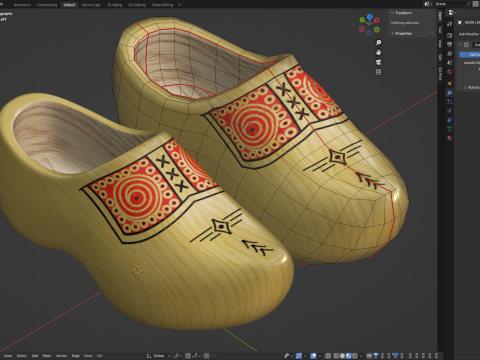Click the pan view hand icon

[378, 52]
